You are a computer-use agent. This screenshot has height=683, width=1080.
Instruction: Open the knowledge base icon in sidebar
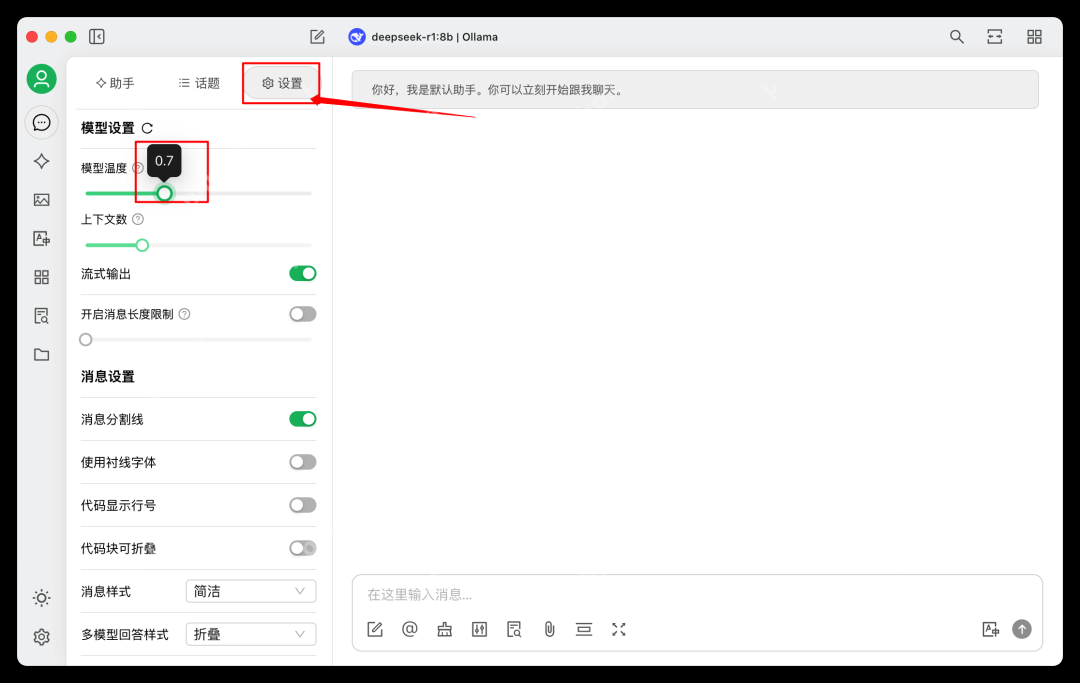coord(41,315)
